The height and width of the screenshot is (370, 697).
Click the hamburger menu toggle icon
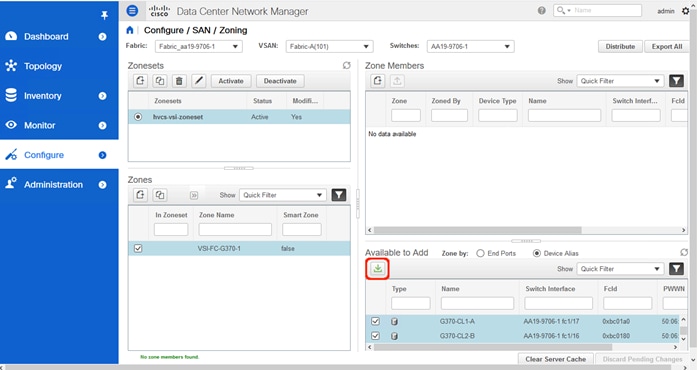click(x=132, y=10)
